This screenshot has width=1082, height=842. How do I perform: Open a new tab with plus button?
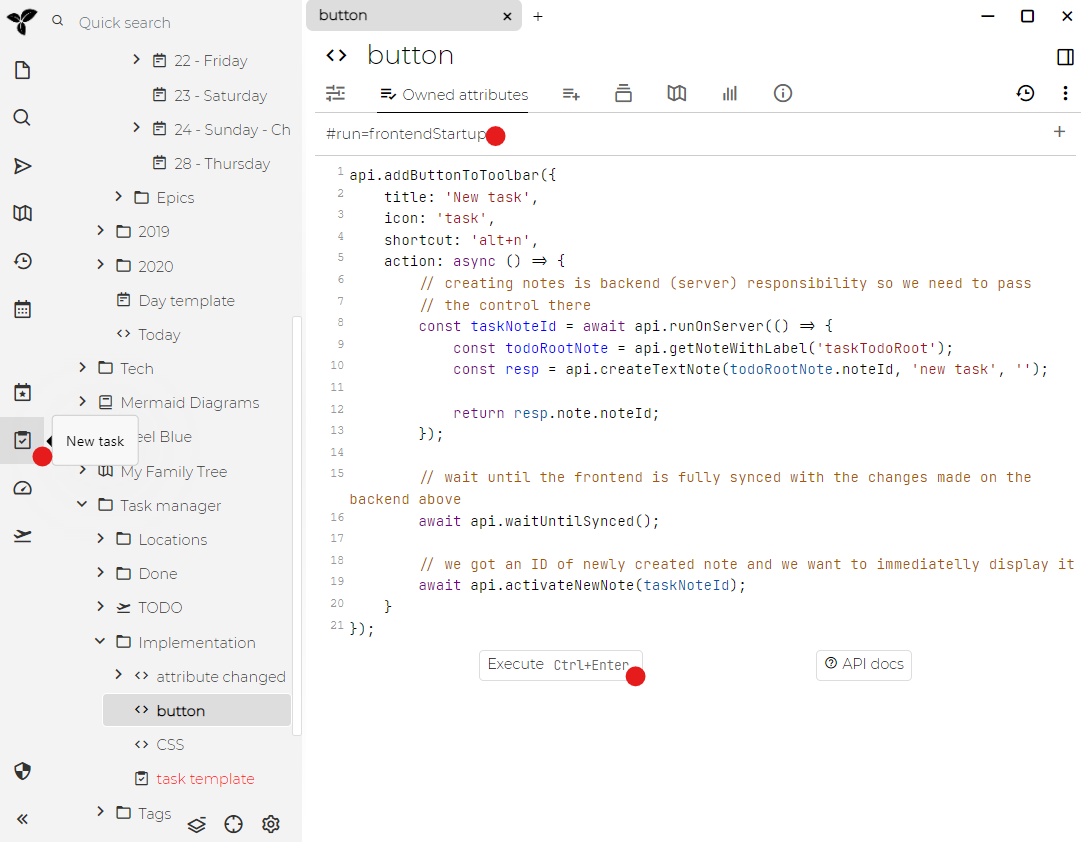[x=538, y=16]
